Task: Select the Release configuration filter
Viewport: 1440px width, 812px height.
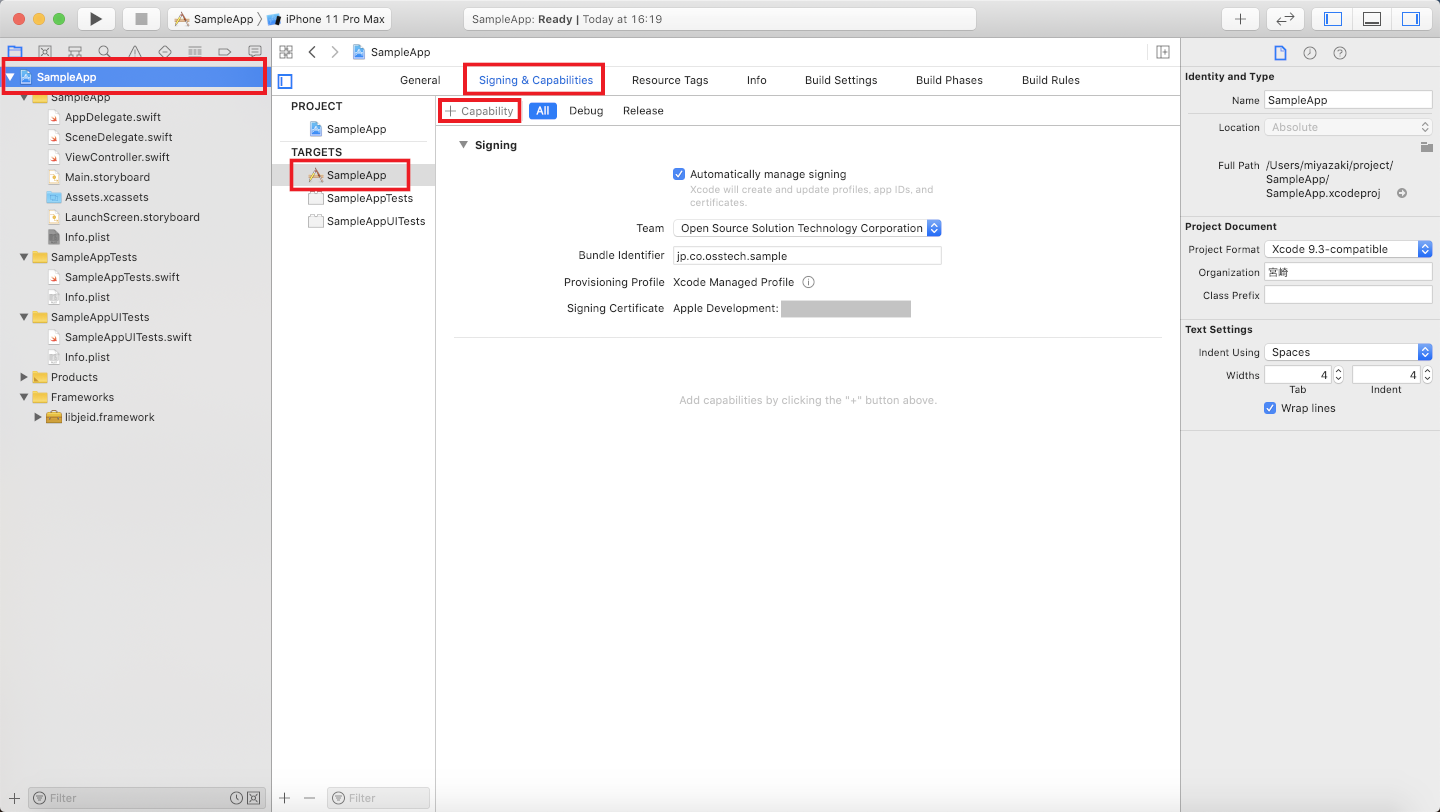Action: tap(643, 111)
